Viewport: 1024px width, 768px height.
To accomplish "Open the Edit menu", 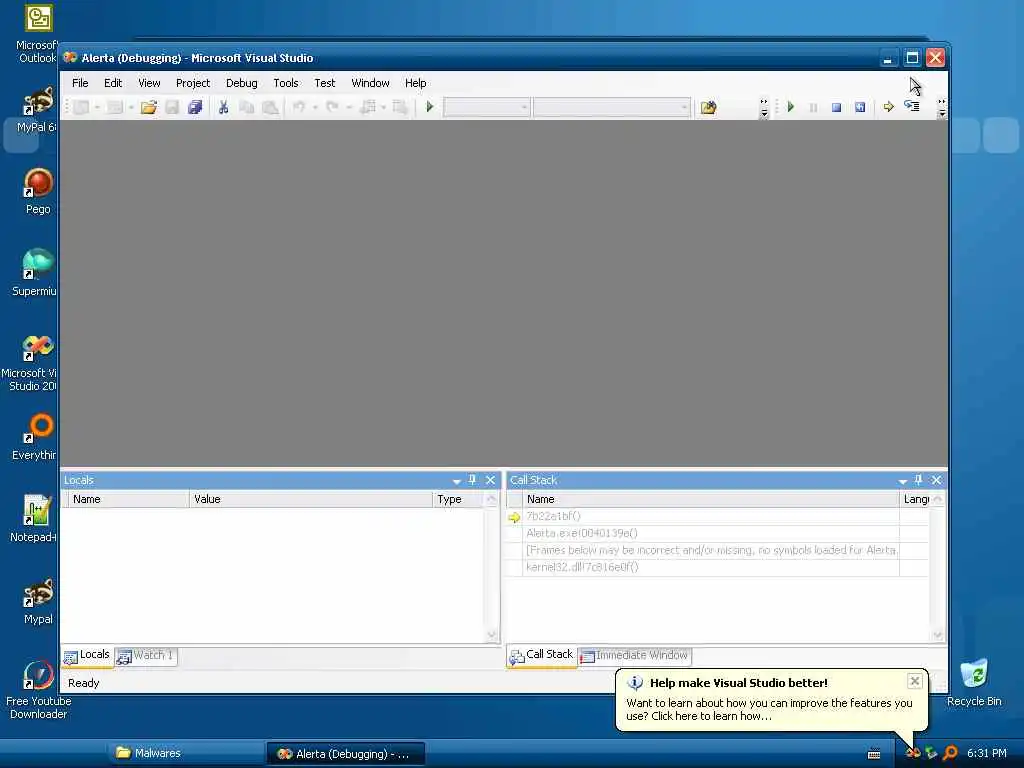I will 113,83.
